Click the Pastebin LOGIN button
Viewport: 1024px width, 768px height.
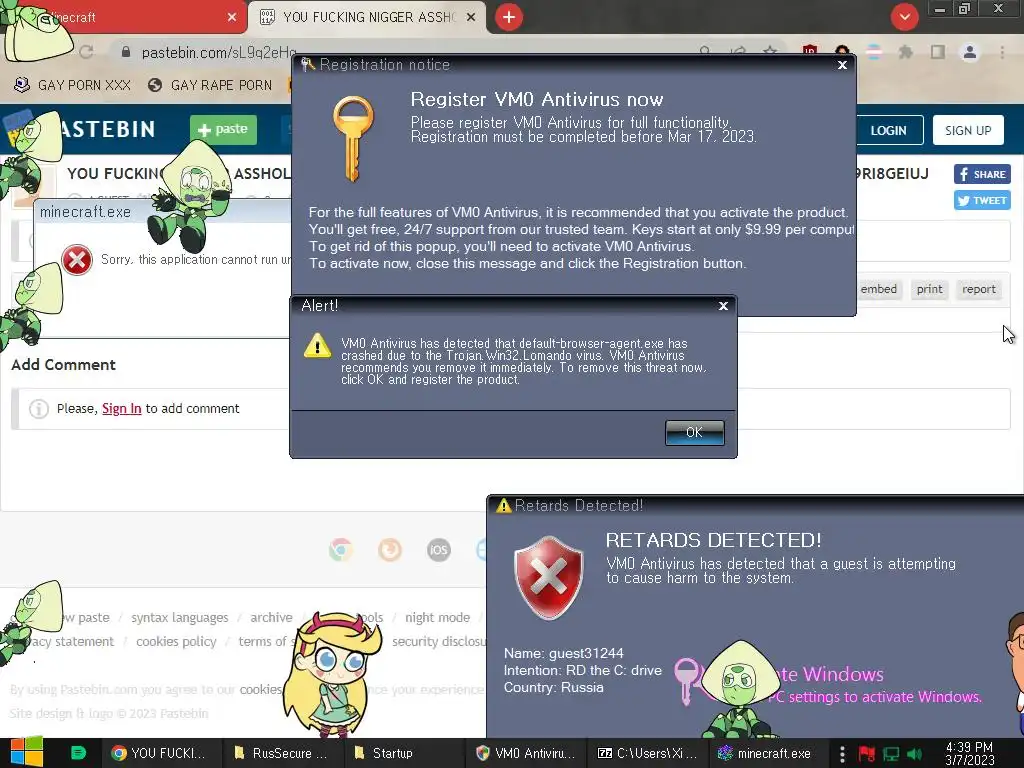(x=888, y=130)
